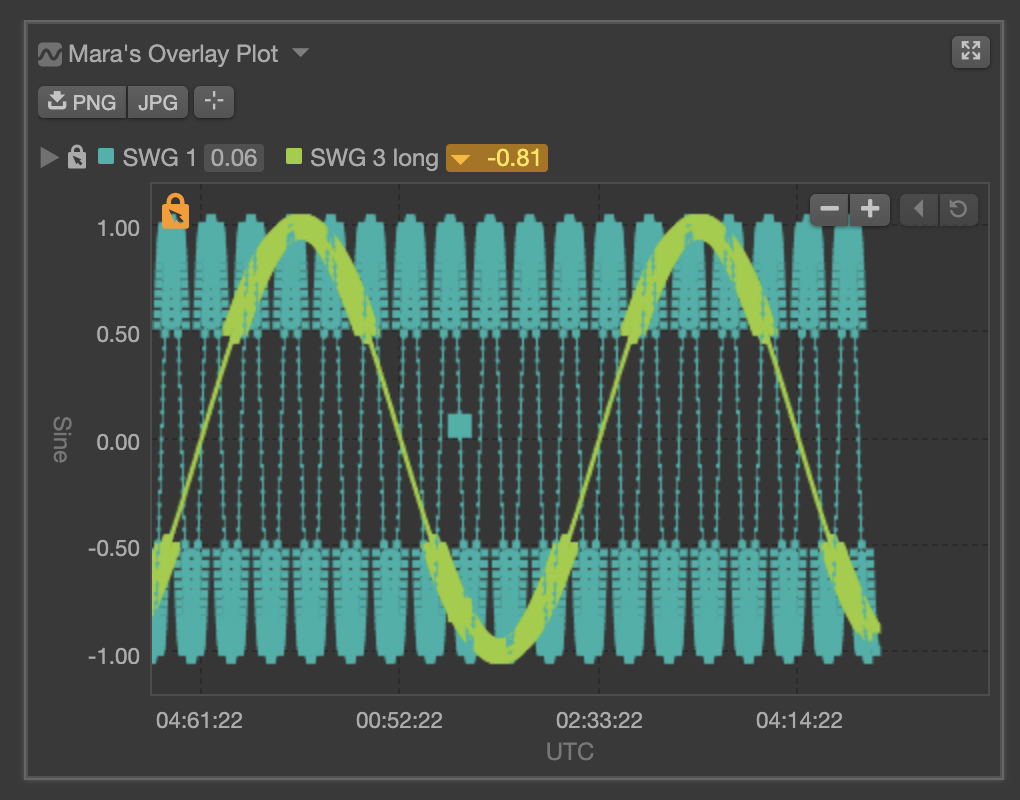The width and height of the screenshot is (1020, 800).
Task: Click the 04:61:22 time label
Action: [x=199, y=720]
